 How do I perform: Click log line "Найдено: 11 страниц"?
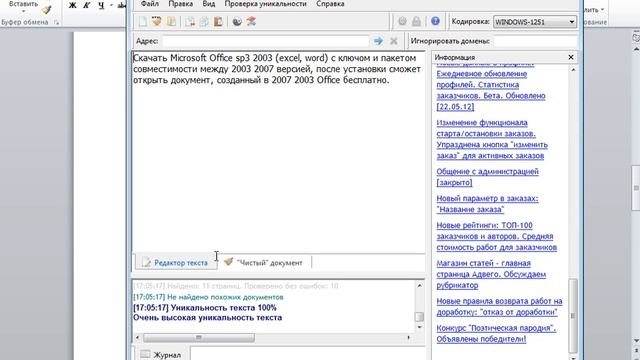point(236,286)
